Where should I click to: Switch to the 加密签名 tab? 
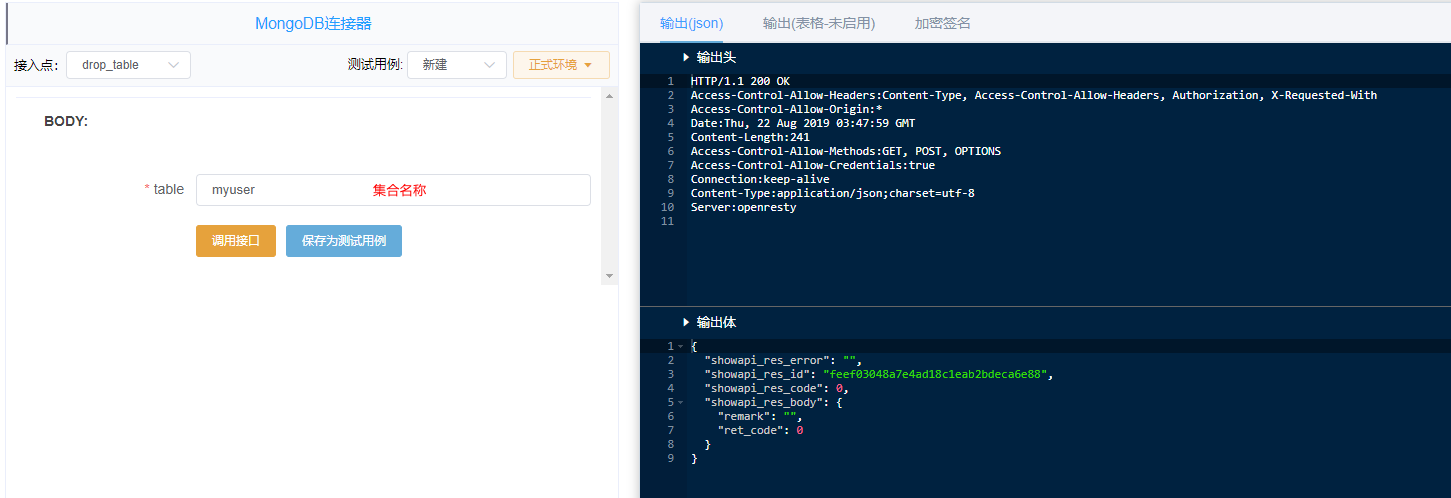click(x=942, y=23)
